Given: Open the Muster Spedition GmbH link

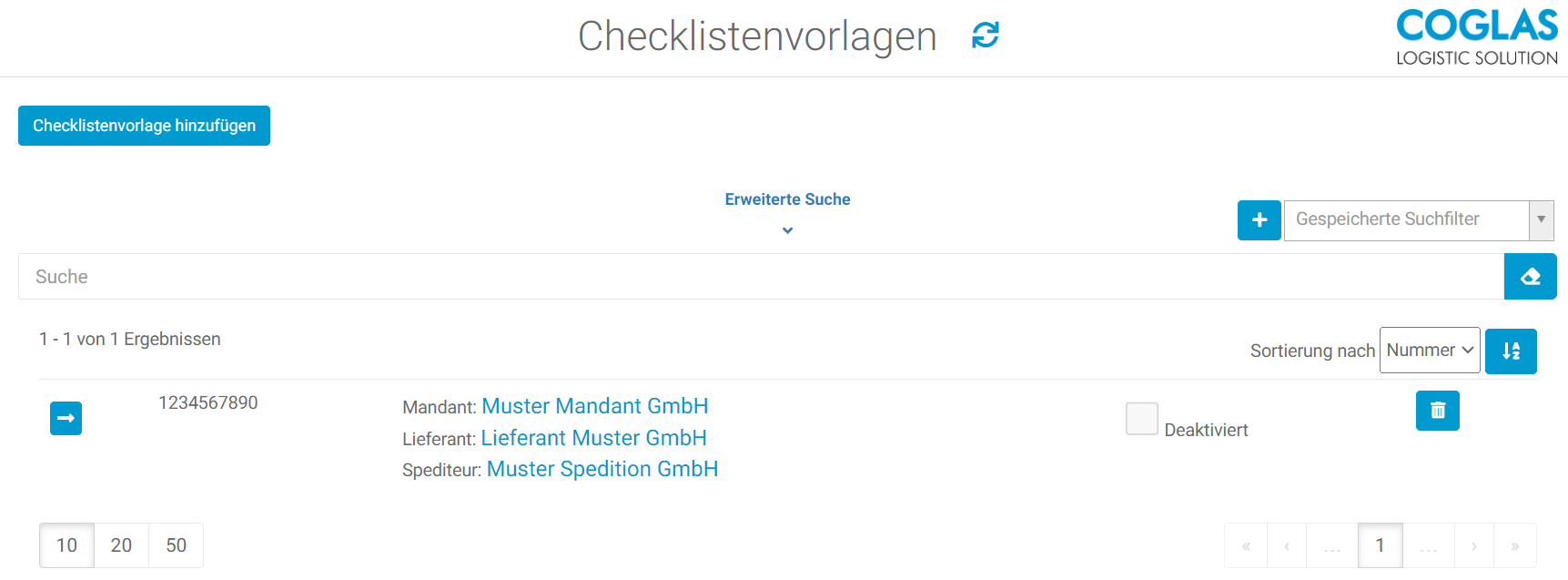Looking at the screenshot, I should [x=602, y=469].
